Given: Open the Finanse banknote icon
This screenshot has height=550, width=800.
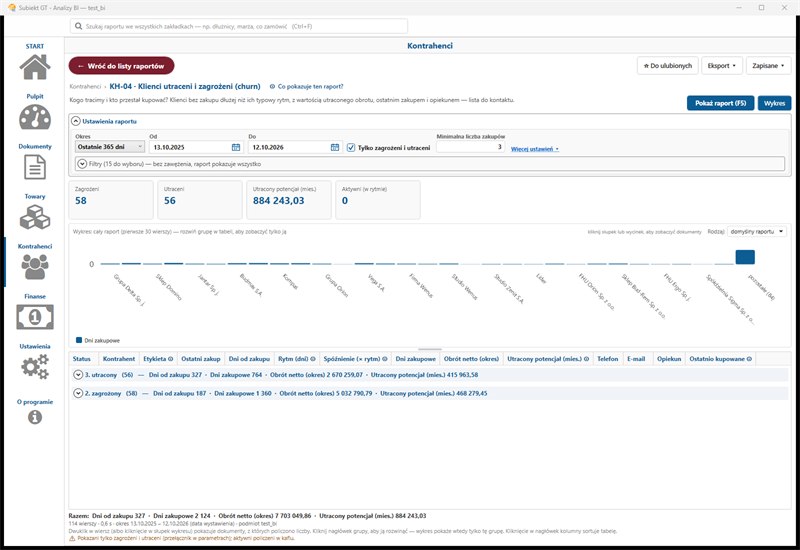Looking at the screenshot, I should 35,317.
